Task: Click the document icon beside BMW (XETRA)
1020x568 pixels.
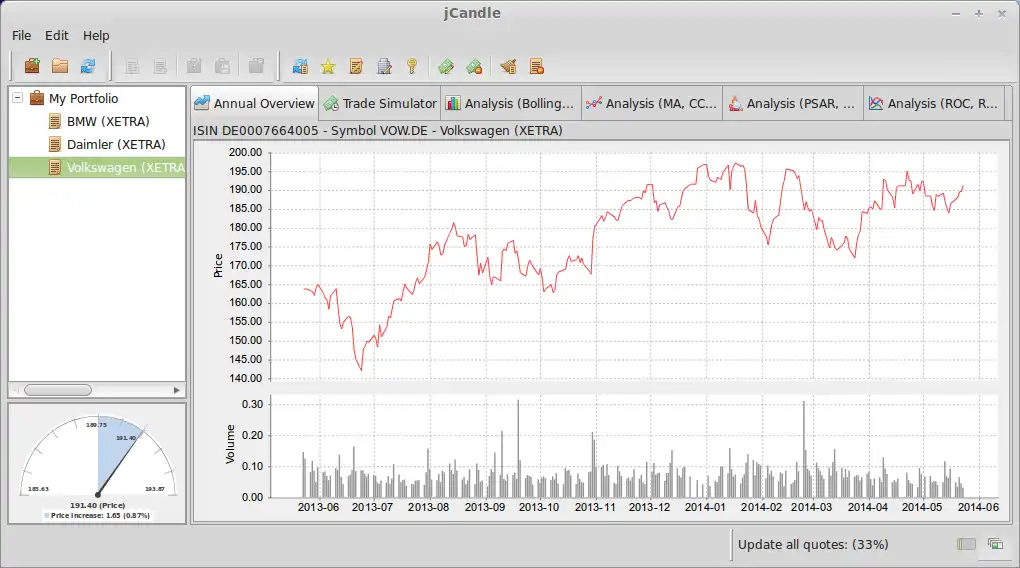Action: tap(55, 122)
